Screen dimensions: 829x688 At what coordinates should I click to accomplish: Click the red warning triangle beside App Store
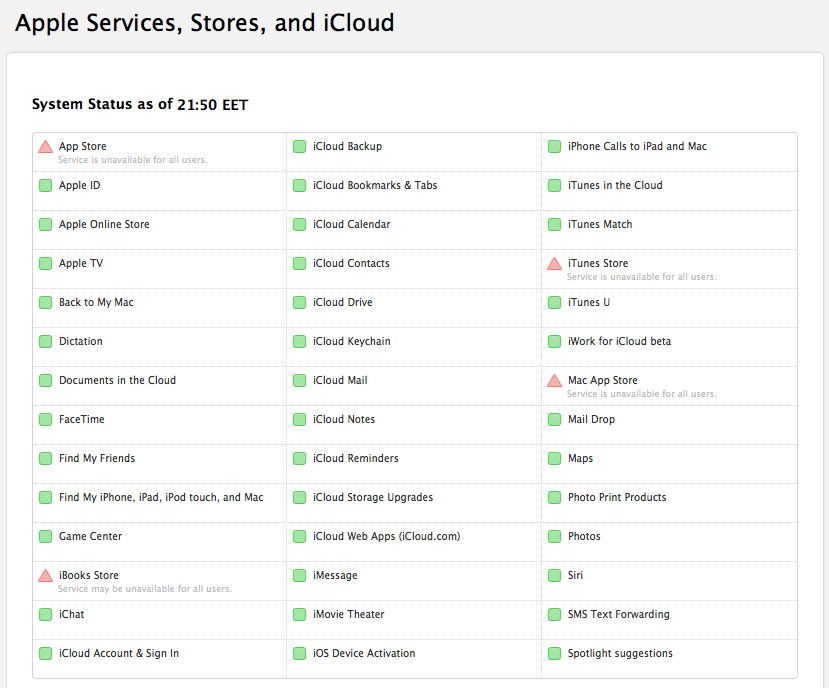tap(45, 147)
